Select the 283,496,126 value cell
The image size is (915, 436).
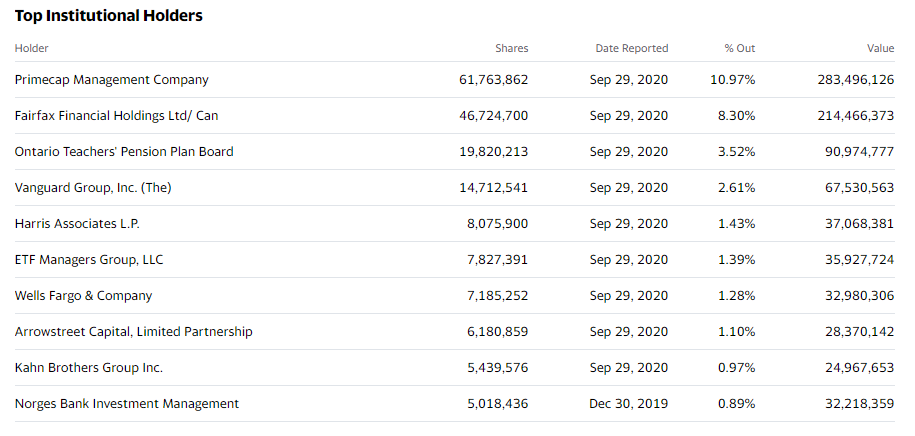pyautogui.click(x=855, y=80)
